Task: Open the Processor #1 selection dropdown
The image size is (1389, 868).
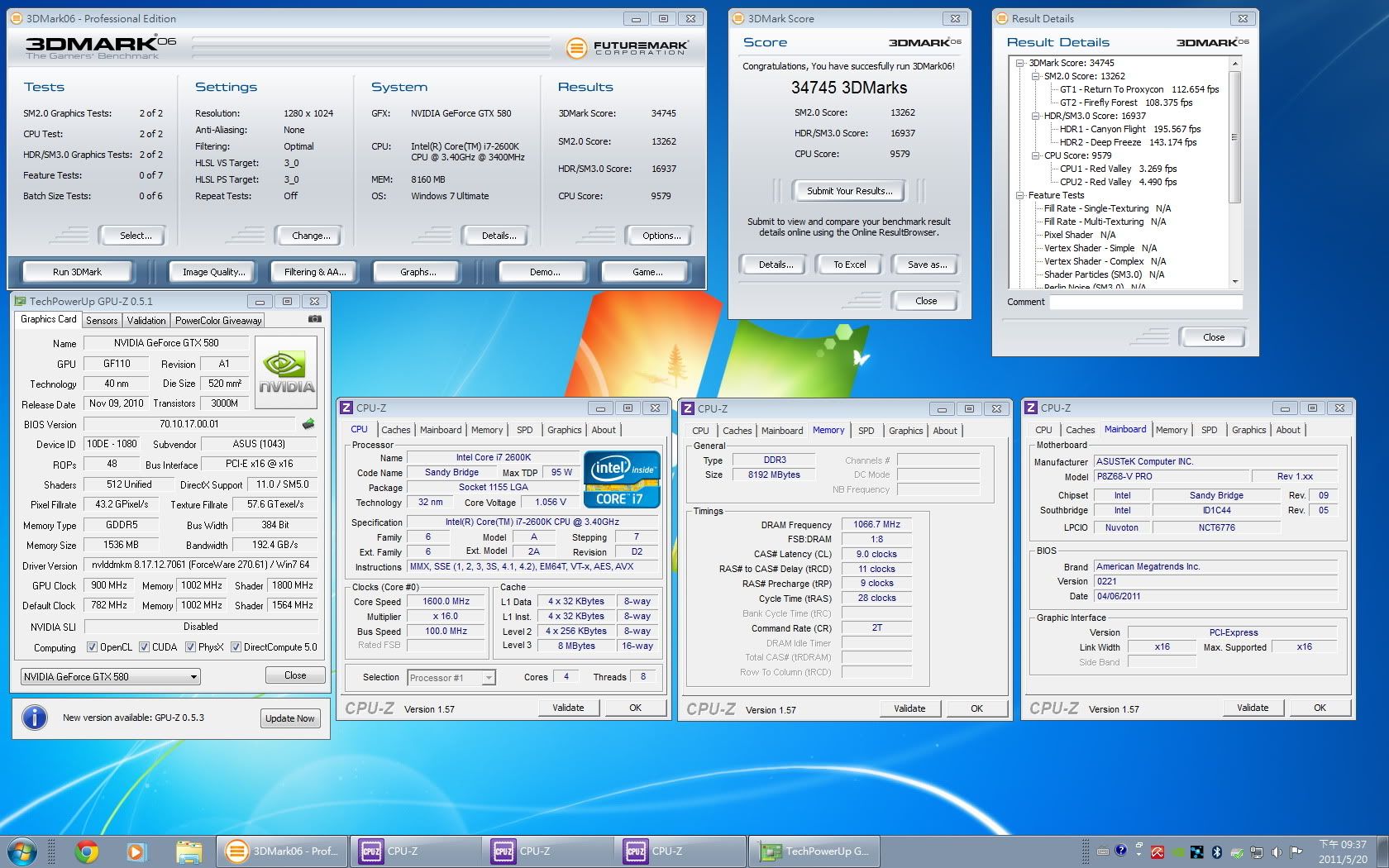Action: (x=451, y=678)
